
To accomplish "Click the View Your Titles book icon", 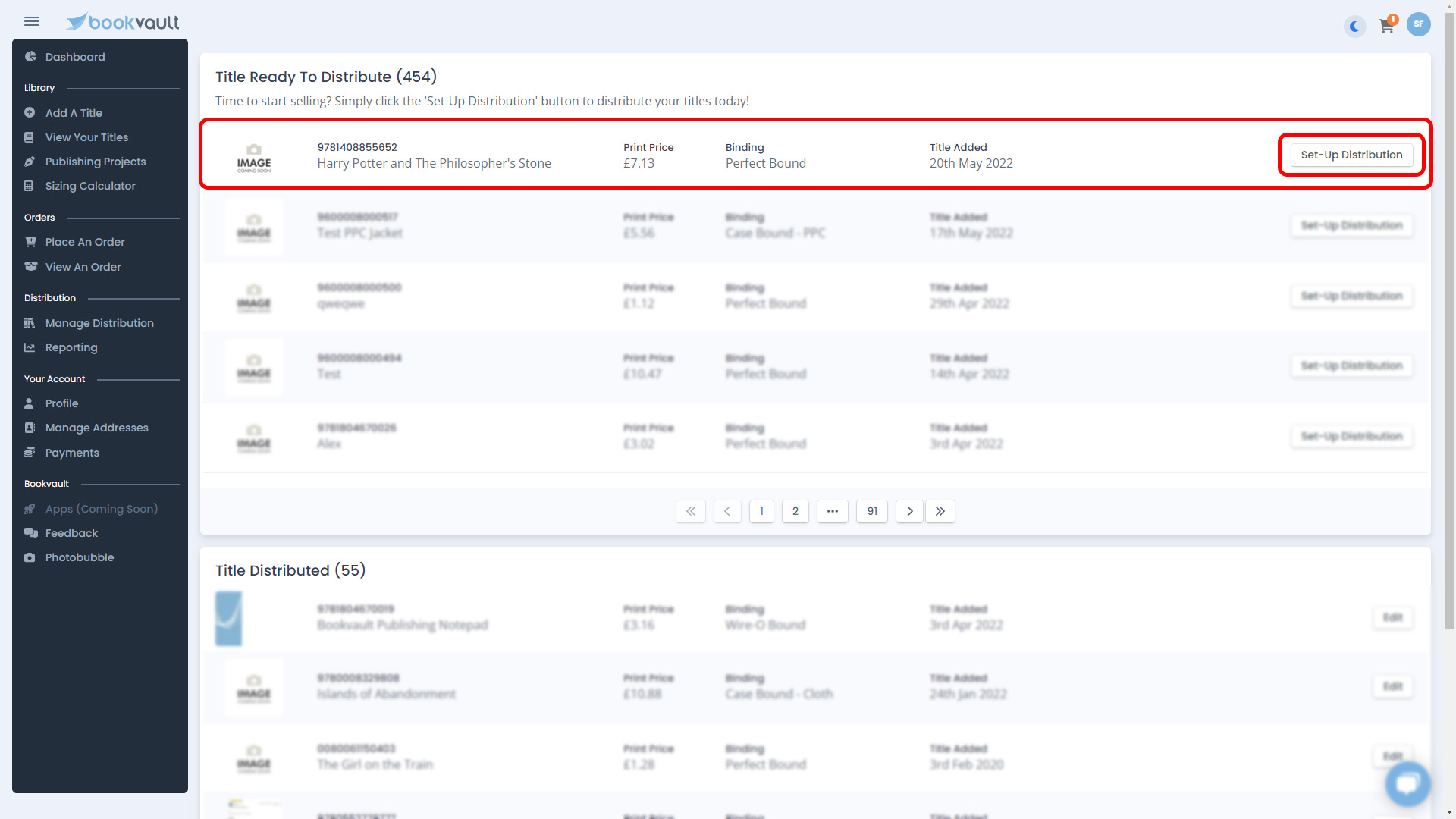I will pyautogui.click(x=30, y=137).
